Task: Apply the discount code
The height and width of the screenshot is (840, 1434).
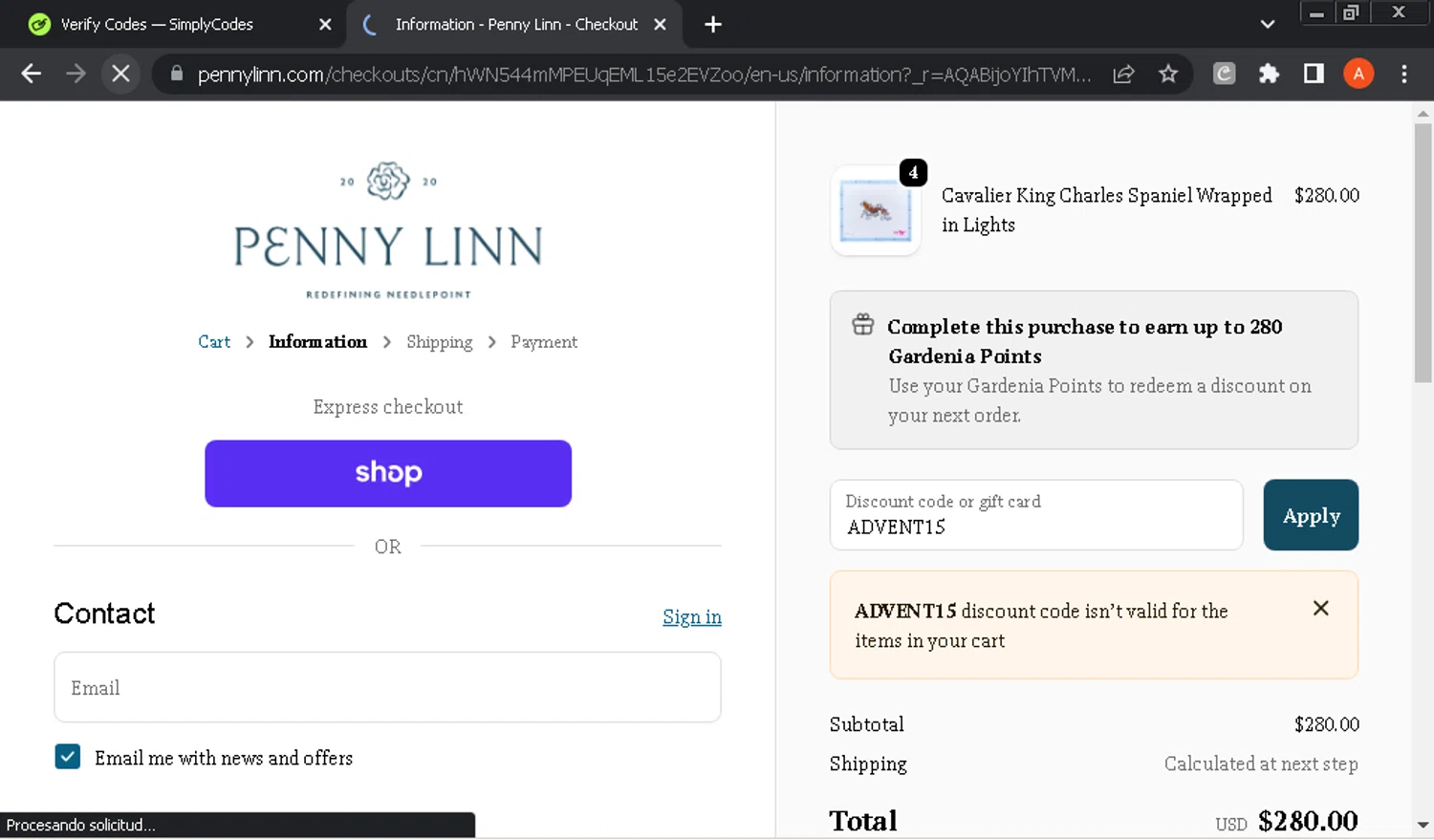Action: pos(1311,515)
